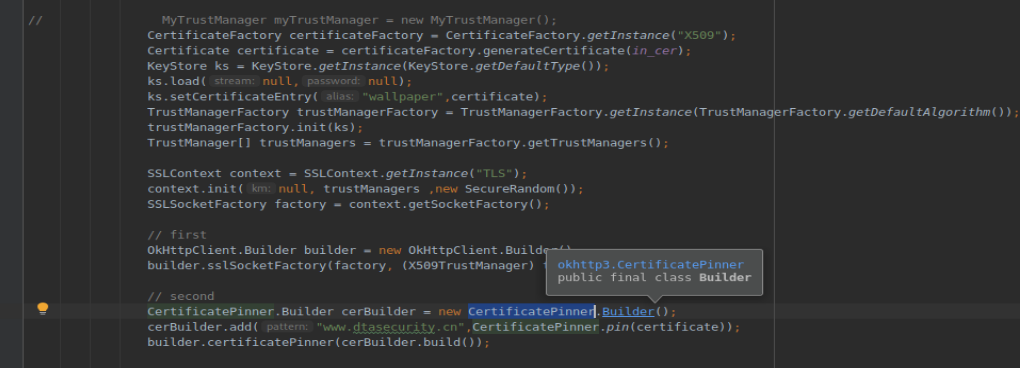This screenshot has width=1020, height=368.
Task: Click the getDefaultType method call
Action: click(528, 66)
